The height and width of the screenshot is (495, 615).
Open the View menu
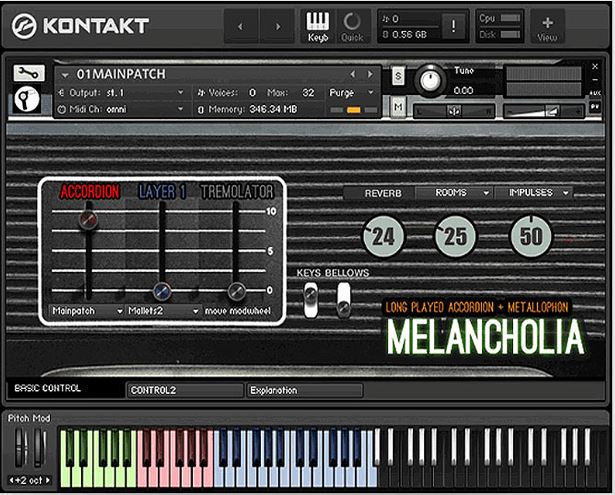[x=548, y=28]
